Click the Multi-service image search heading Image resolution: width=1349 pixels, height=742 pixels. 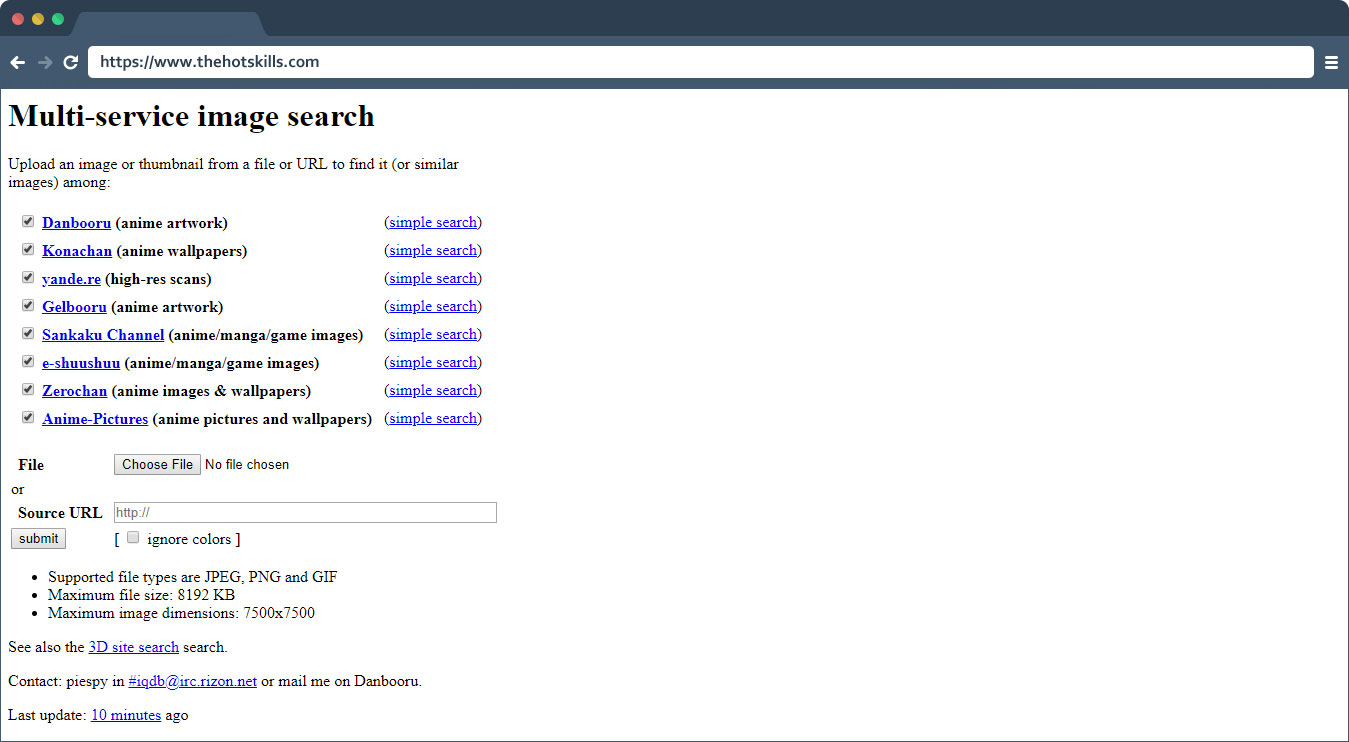(x=191, y=116)
